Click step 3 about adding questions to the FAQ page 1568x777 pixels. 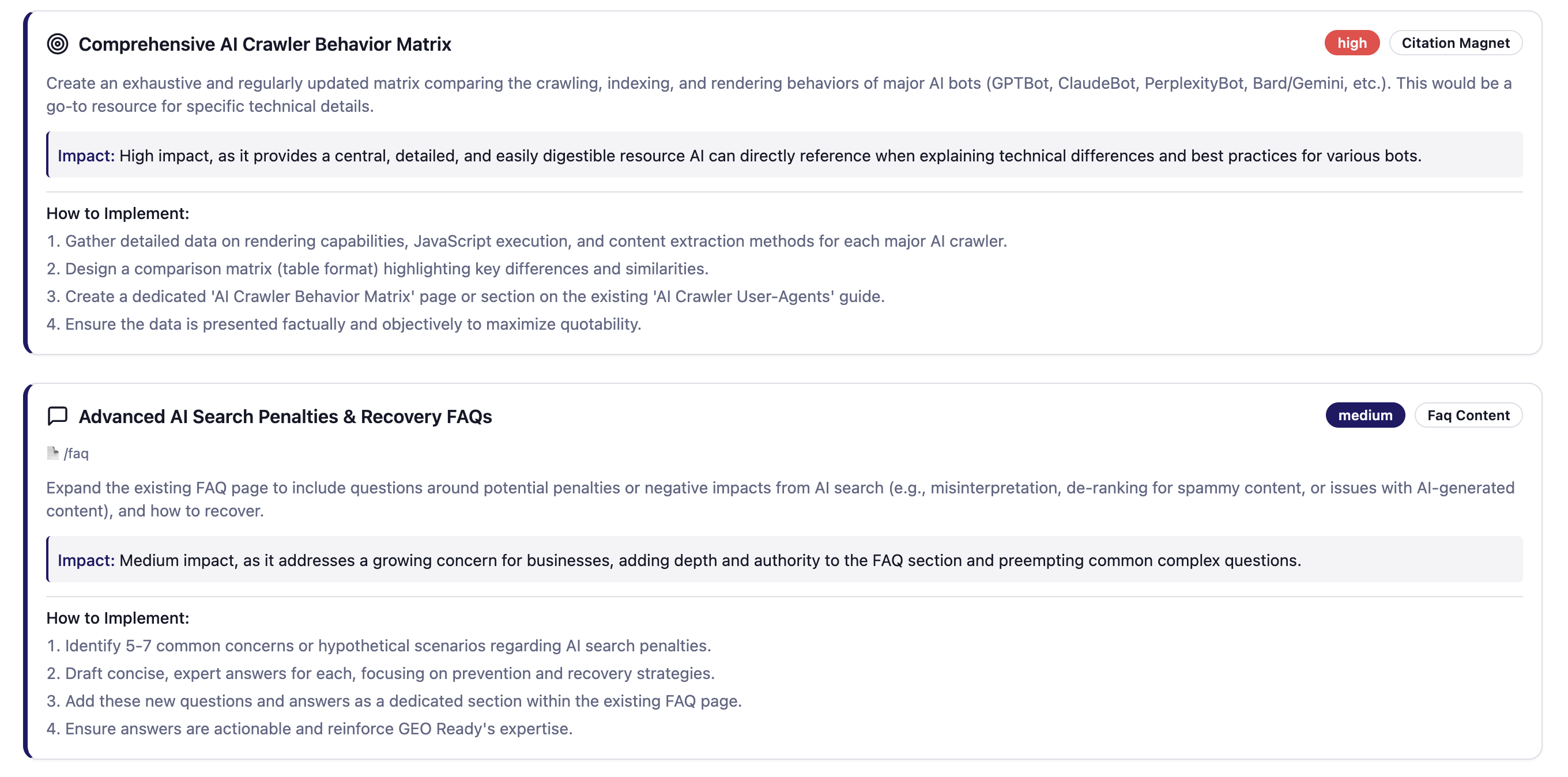394,700
